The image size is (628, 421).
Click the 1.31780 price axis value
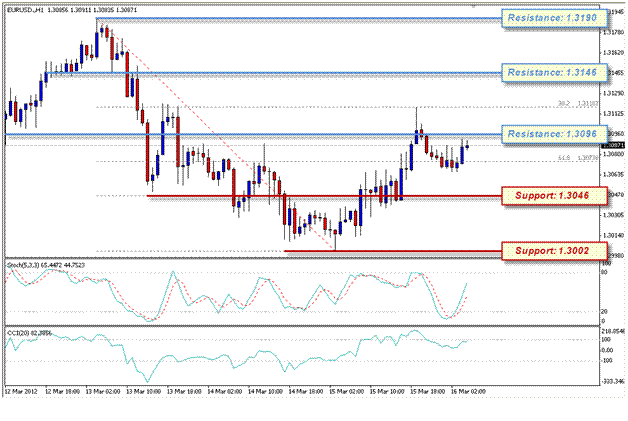coord(614,32)
